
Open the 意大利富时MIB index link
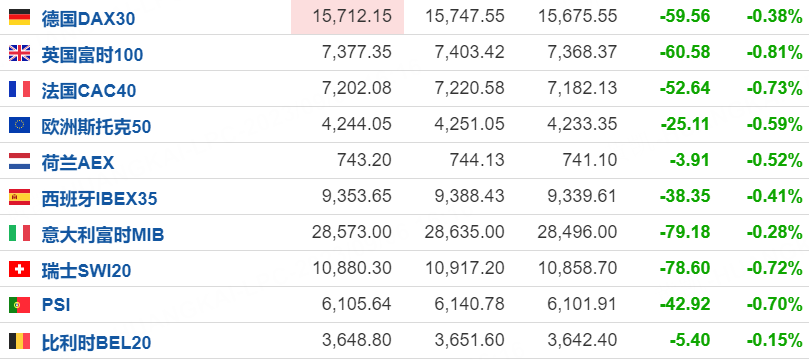[x=103, y=235]
